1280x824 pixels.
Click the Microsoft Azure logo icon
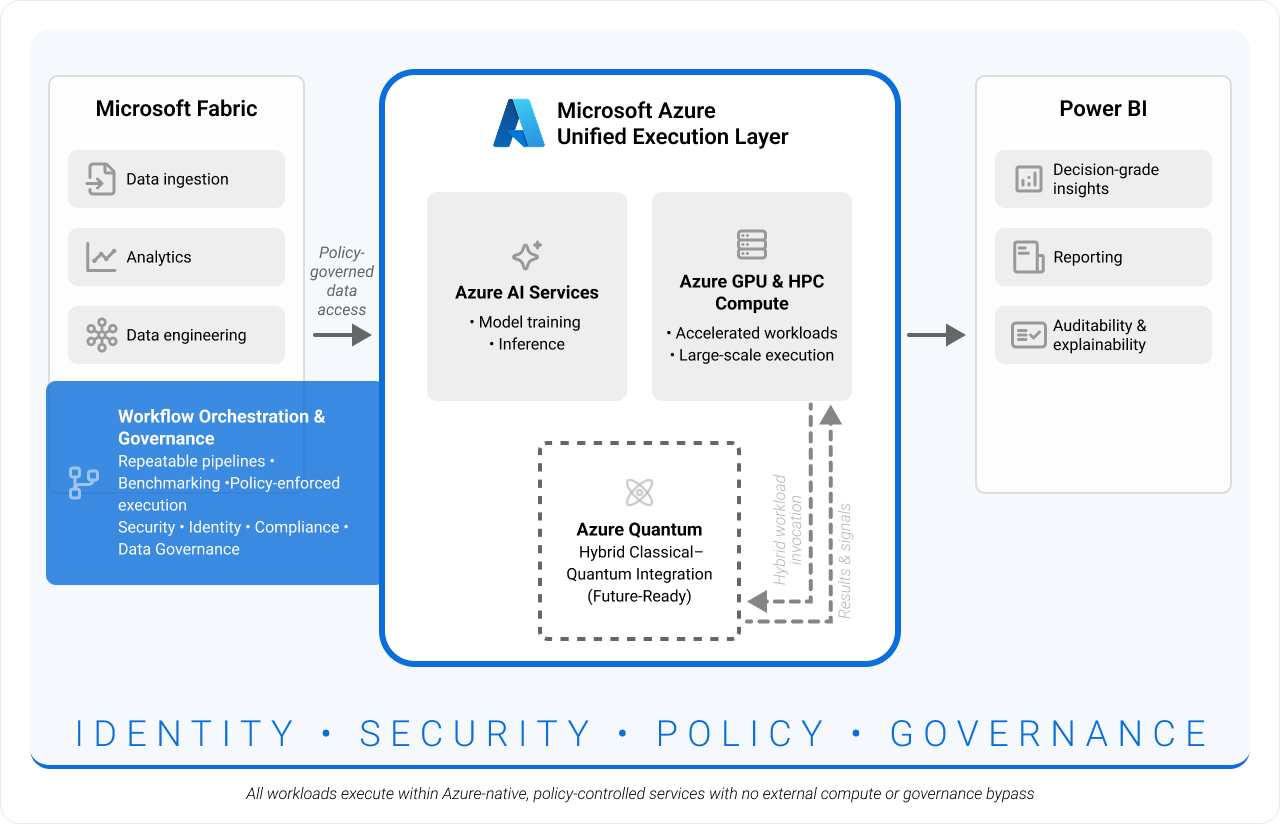518,123
